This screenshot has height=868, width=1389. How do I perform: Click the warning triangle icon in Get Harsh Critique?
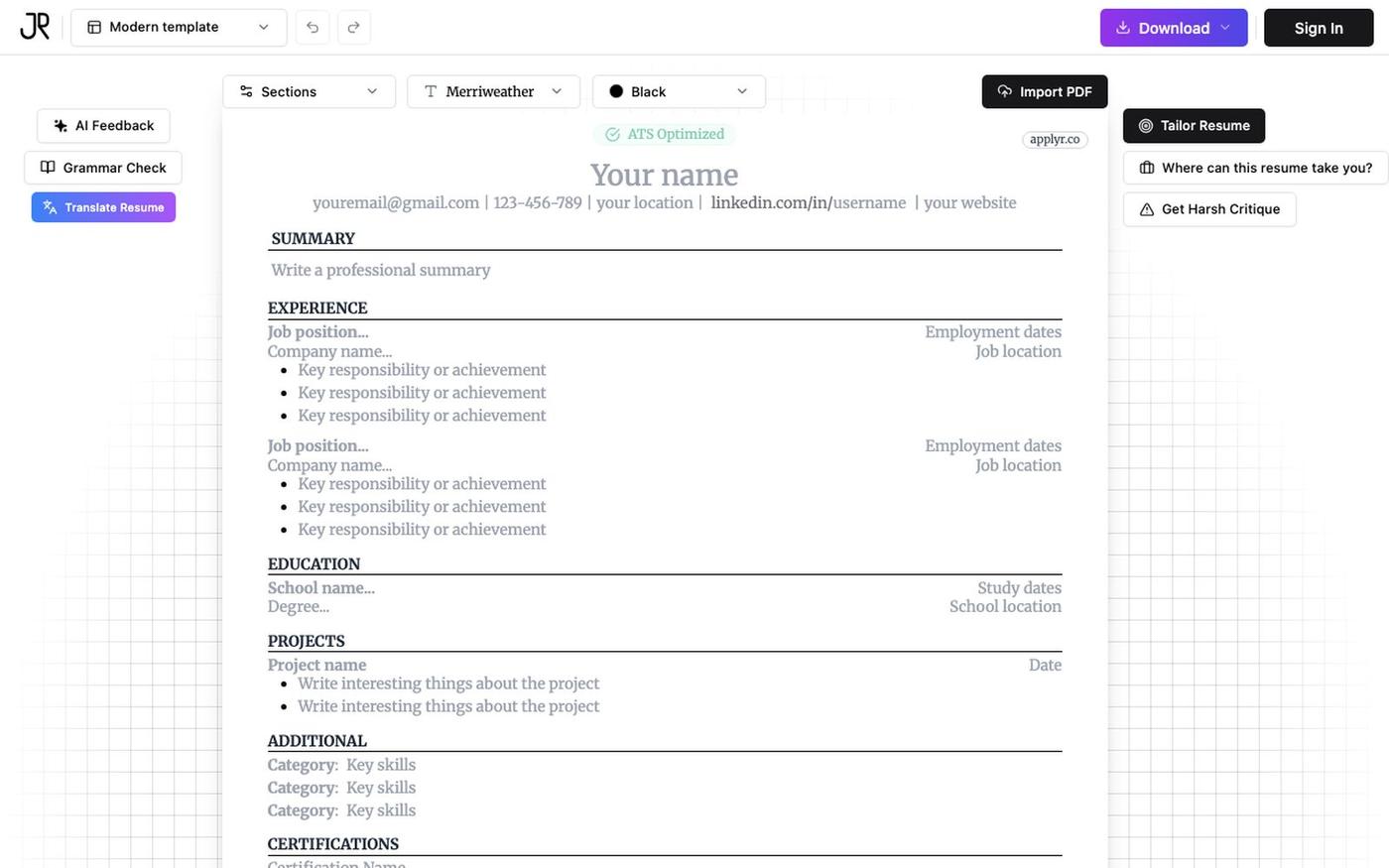(1147, 209)
